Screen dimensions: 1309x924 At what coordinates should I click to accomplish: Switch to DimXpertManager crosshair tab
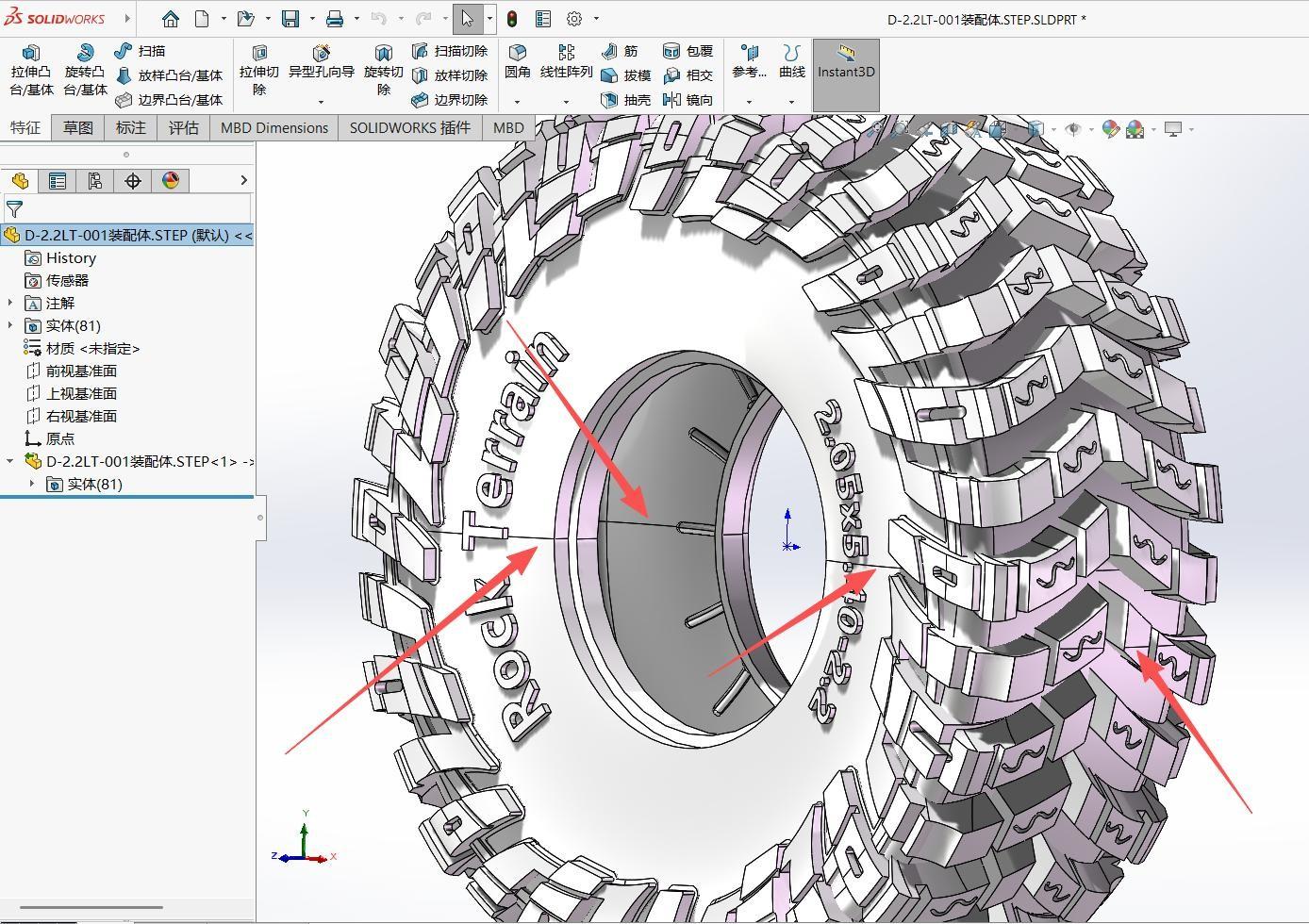click(x=133, y=181)
